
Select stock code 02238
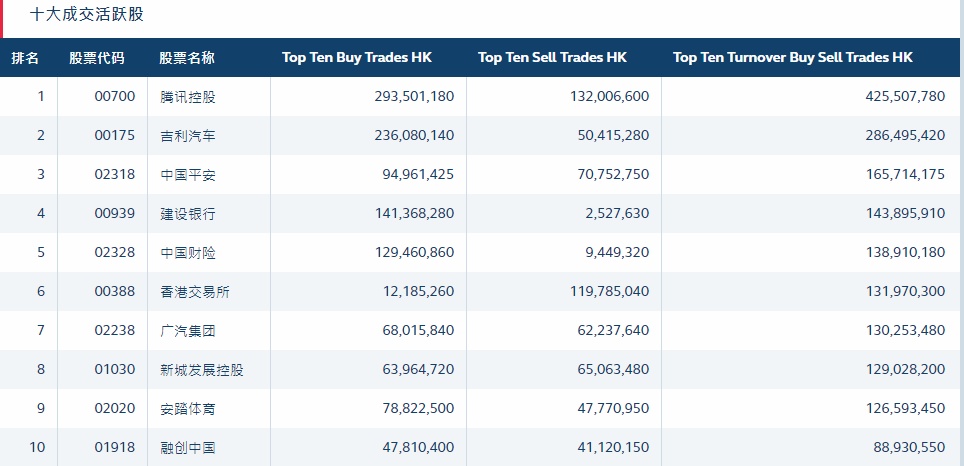pos(114,331)
